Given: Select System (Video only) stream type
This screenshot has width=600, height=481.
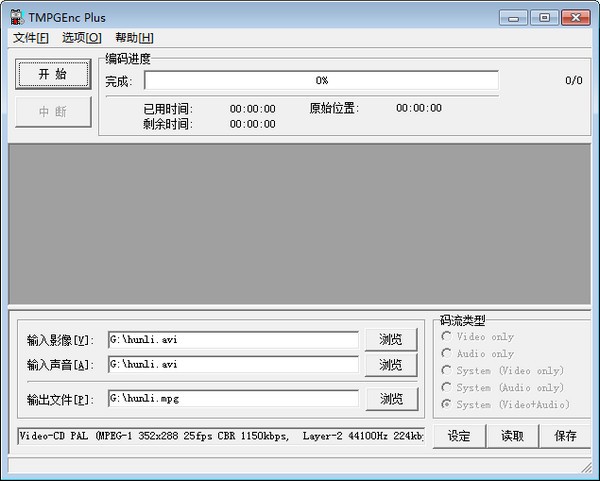Looking at the screenshot, I should pyautogui.click(x=502, y=370).
